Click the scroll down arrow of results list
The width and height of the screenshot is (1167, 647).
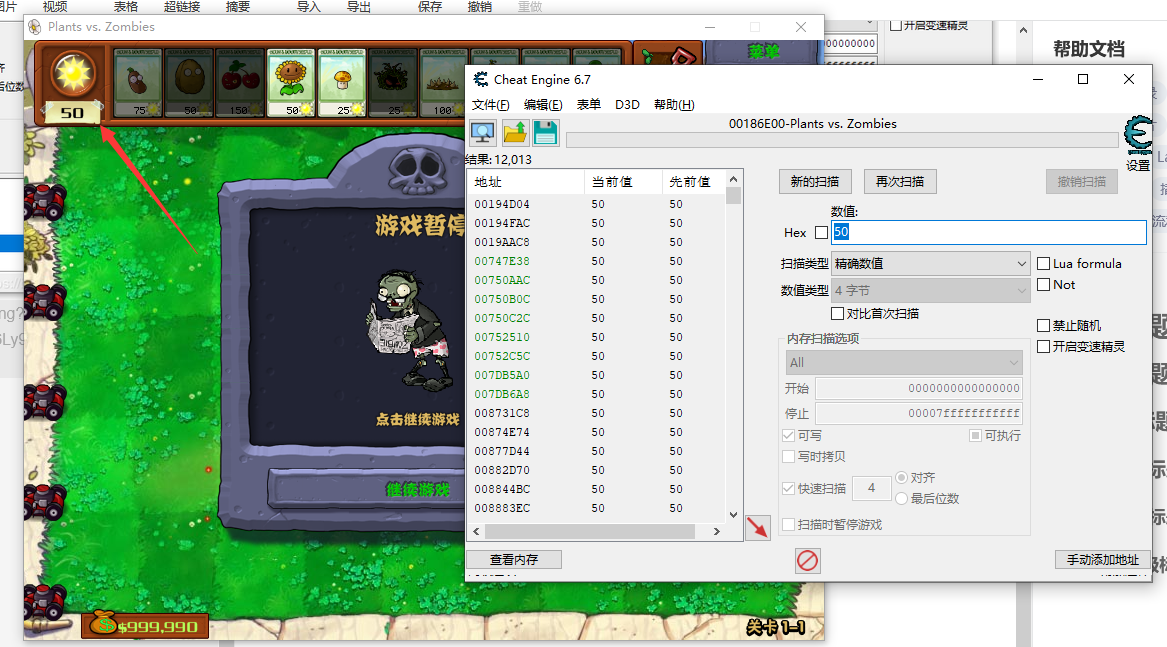(733, 514)
